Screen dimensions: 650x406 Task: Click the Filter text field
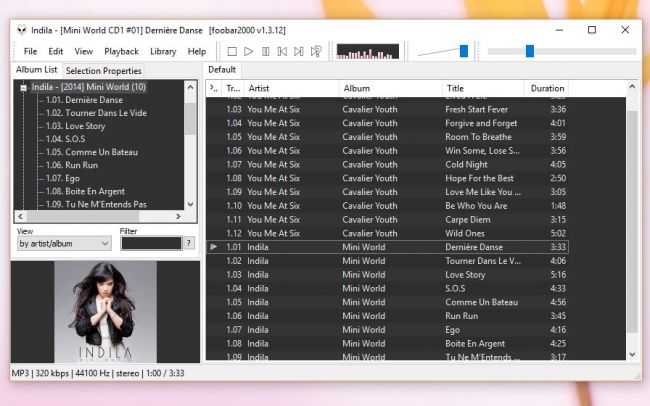[x=150, y=243]
